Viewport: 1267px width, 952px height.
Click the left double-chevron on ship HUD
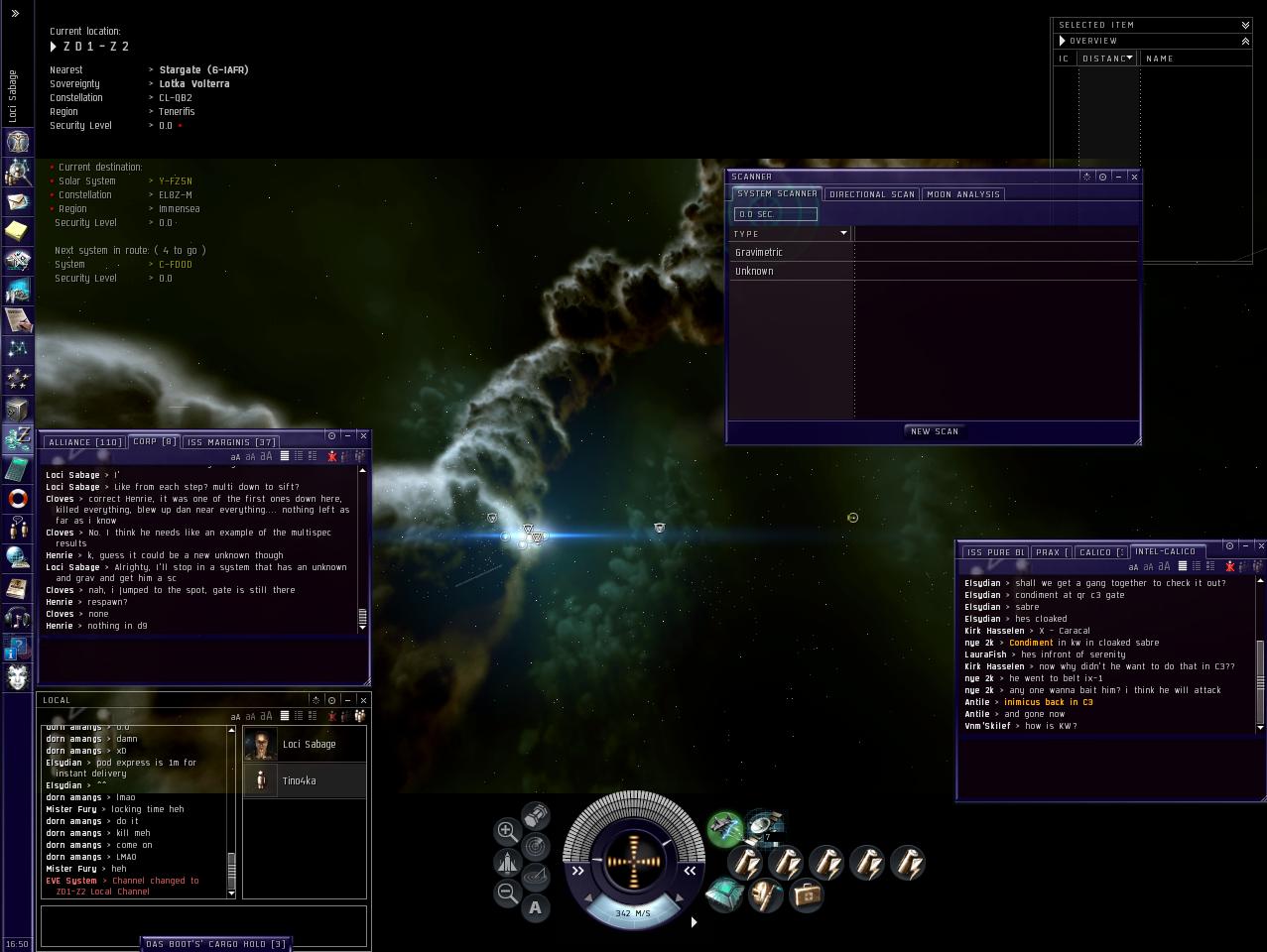pos(578,871)
